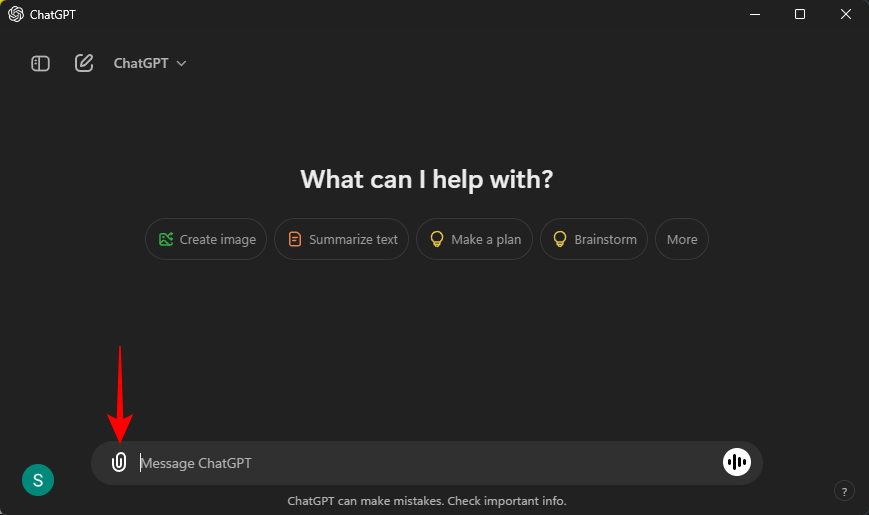Open the ChatGPT model selector dropdown
Viewport: 869px width, 515px height.
point(150,63)
